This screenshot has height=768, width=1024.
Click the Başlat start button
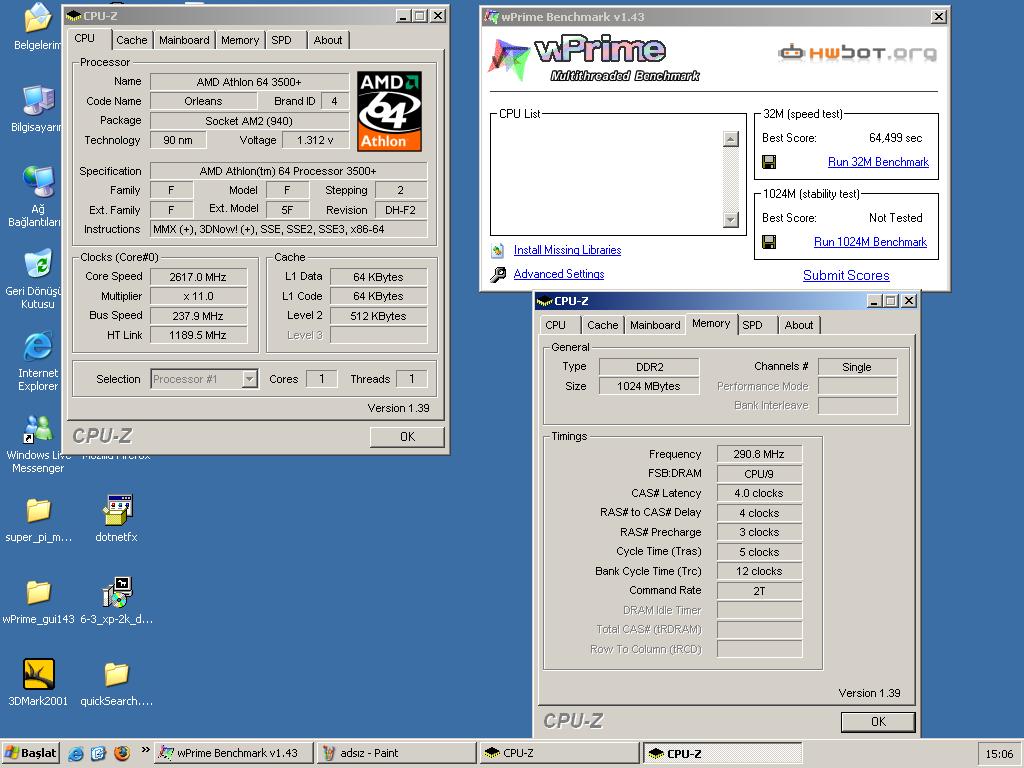pyautogui.click(x=30, y=753)
